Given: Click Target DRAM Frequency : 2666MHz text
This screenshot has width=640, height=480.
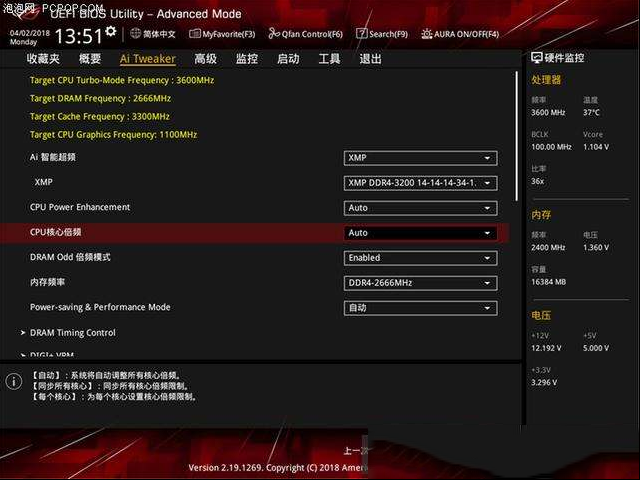Looking at the screenshot, I should pos(100,98).
